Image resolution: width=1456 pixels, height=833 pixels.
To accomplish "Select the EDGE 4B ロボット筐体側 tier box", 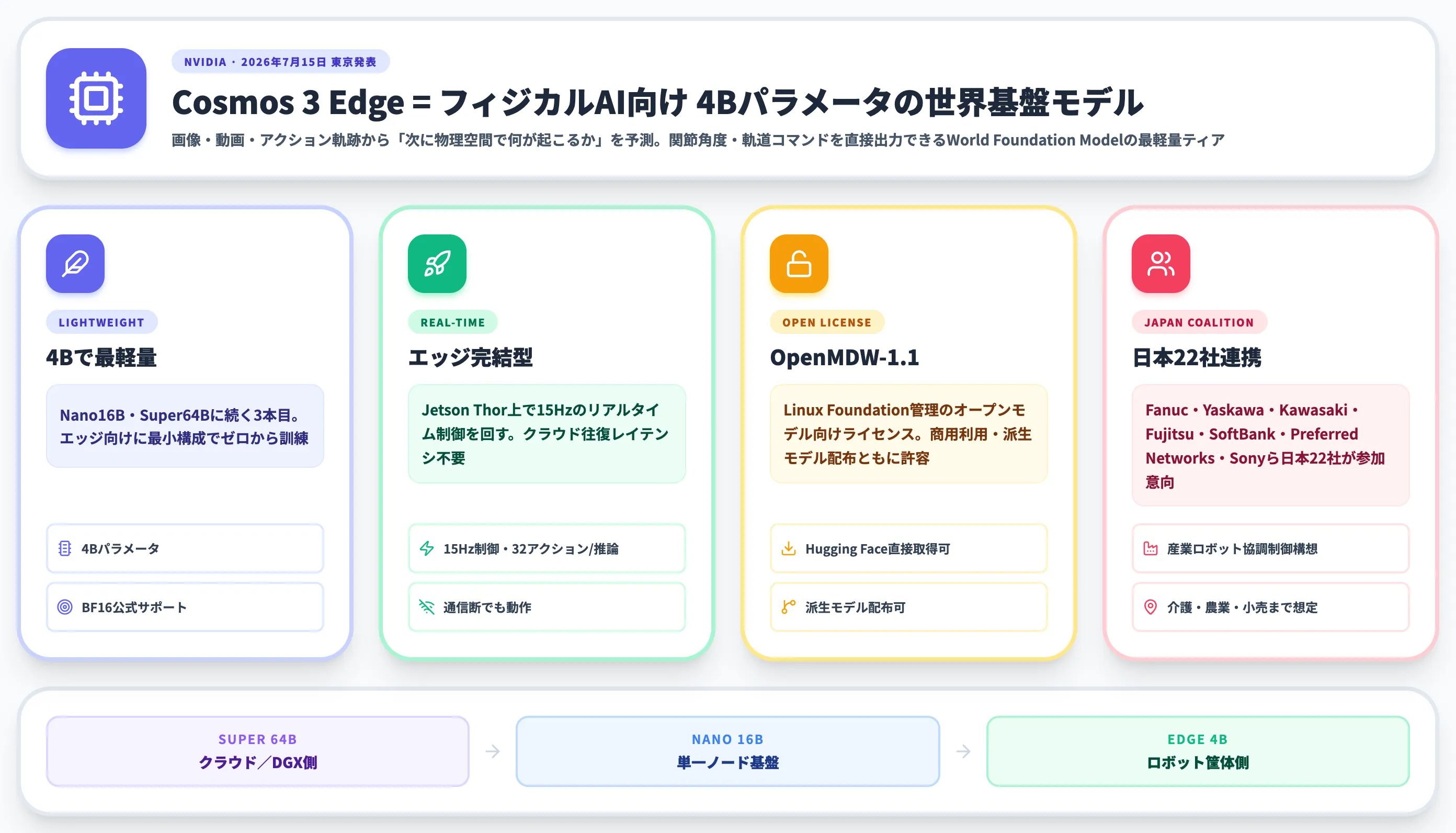I will click(1198, 751).
